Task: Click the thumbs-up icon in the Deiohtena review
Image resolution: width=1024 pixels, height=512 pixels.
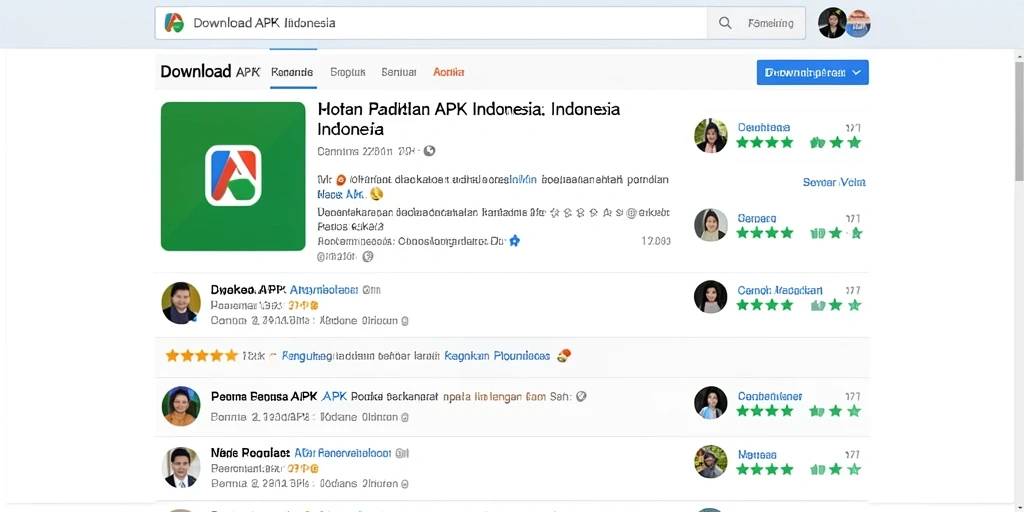Action: coord(818,142)
